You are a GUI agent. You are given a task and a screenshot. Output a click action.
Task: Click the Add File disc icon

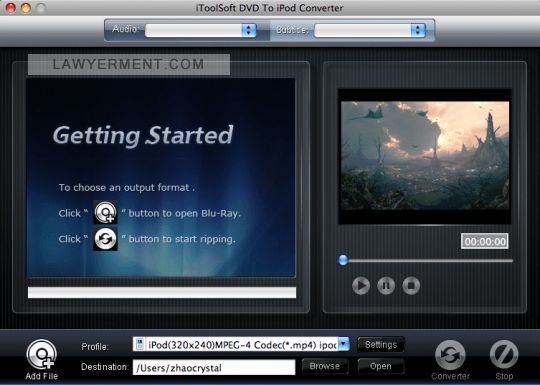point(41,354)
